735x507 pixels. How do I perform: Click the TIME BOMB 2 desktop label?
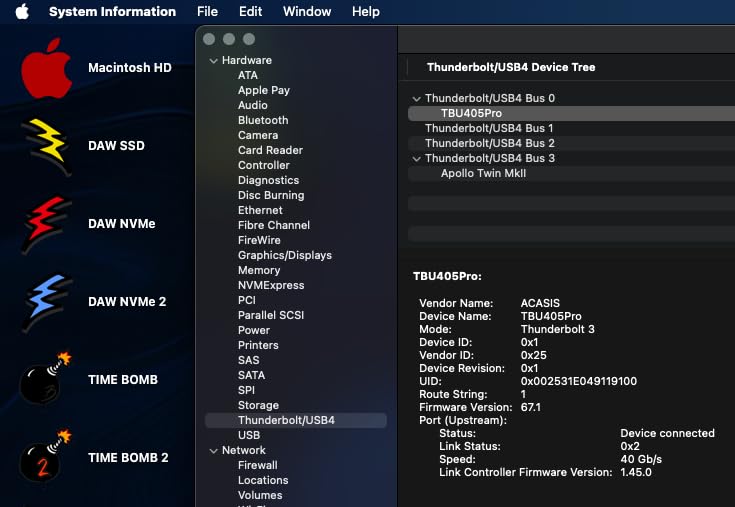(x=128, y=458)
